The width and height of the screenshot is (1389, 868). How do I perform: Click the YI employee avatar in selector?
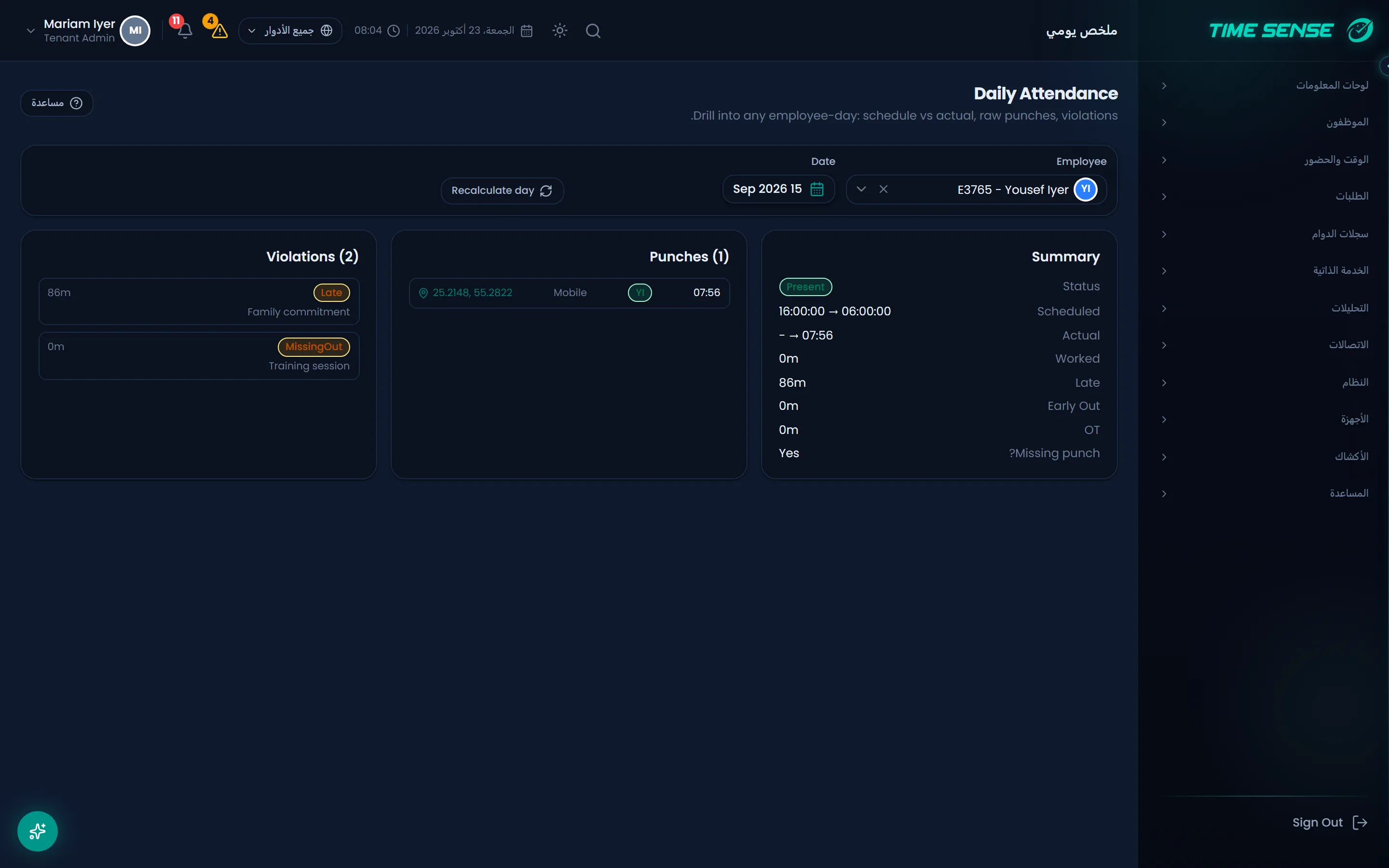[1085, 189]
